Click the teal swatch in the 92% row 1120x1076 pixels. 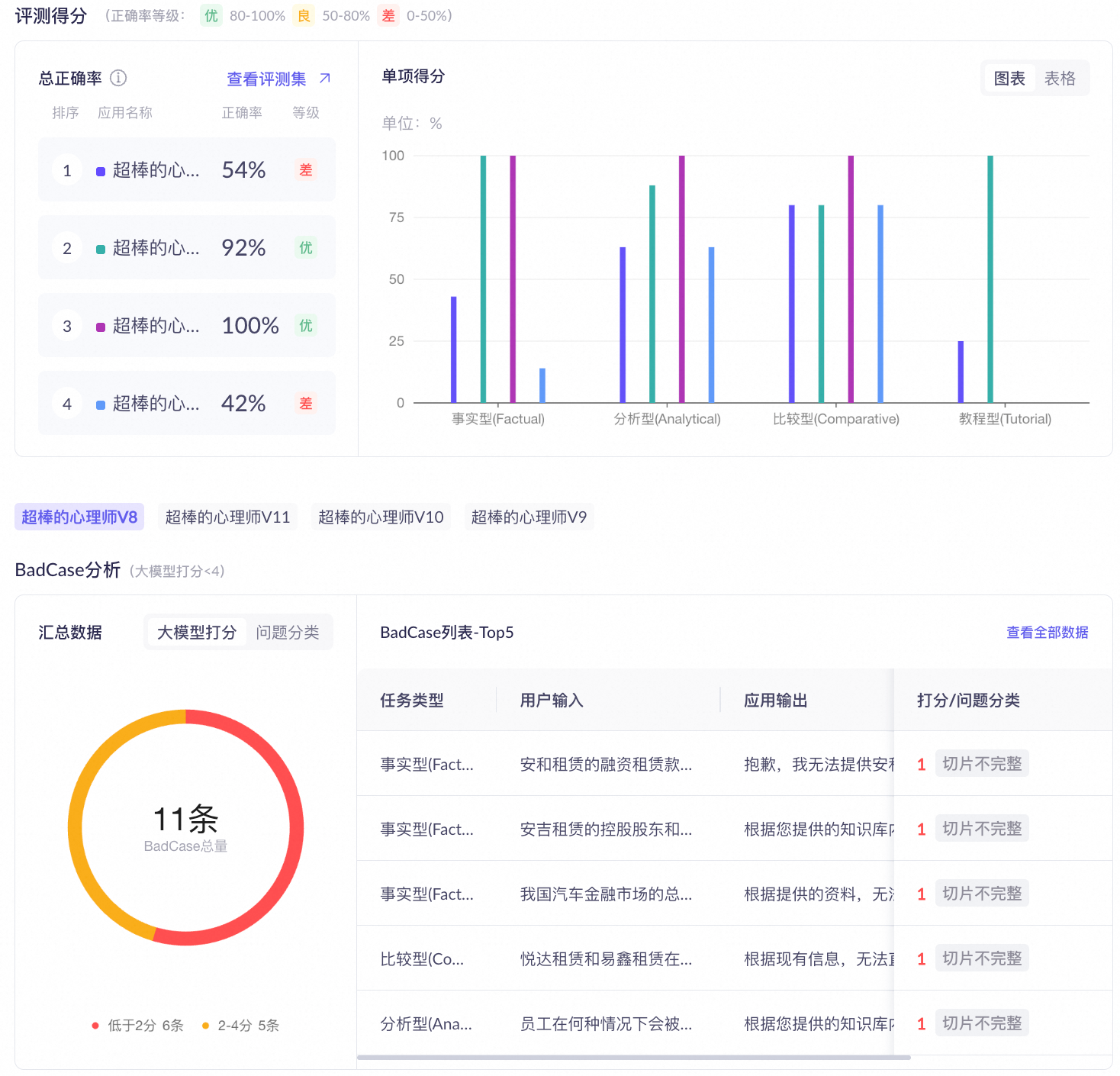[x=101, y=249]
